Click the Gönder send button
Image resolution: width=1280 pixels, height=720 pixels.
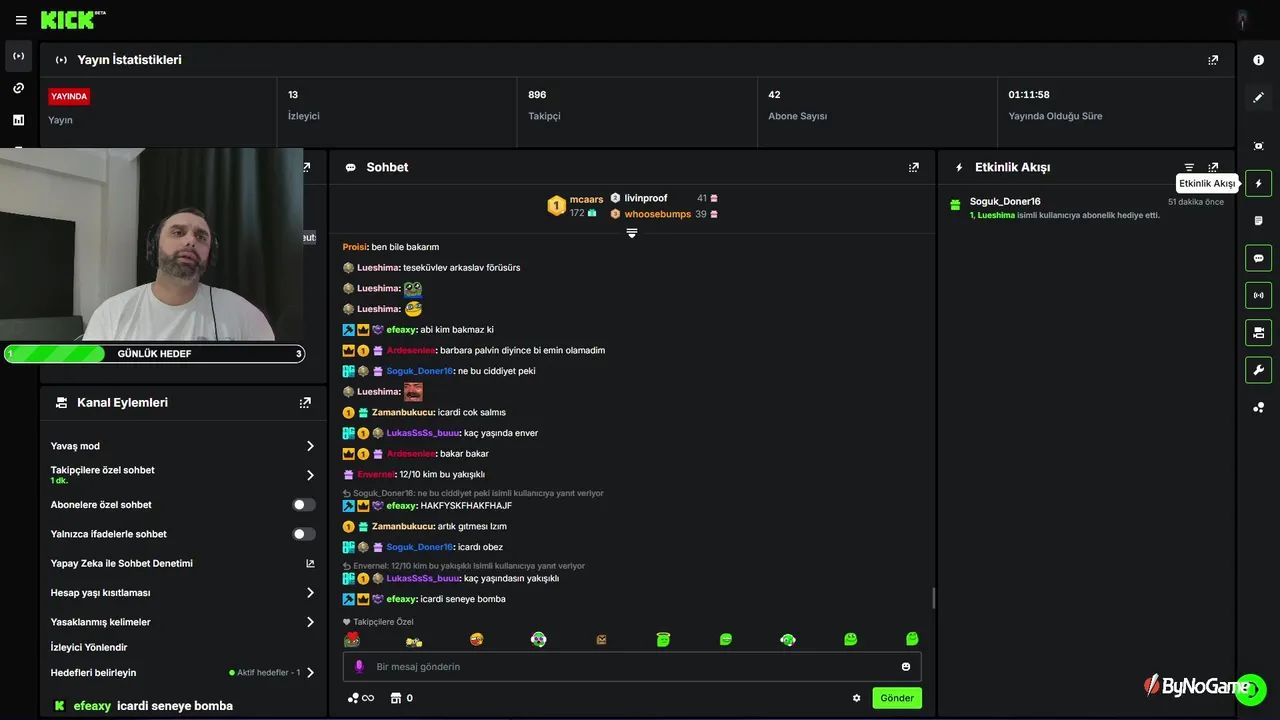tap(897, 698)
